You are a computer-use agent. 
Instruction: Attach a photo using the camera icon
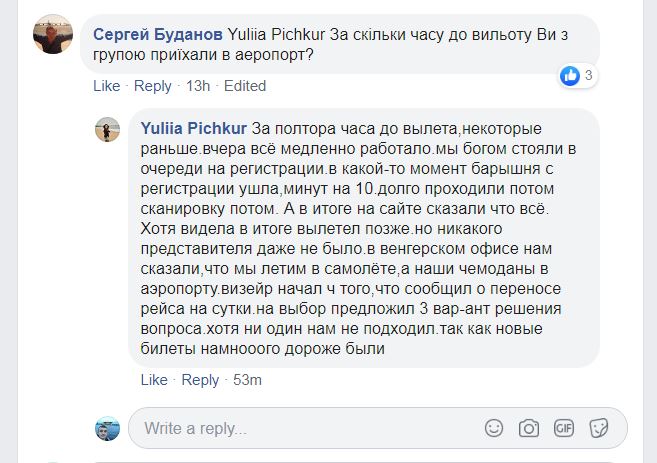529,428
